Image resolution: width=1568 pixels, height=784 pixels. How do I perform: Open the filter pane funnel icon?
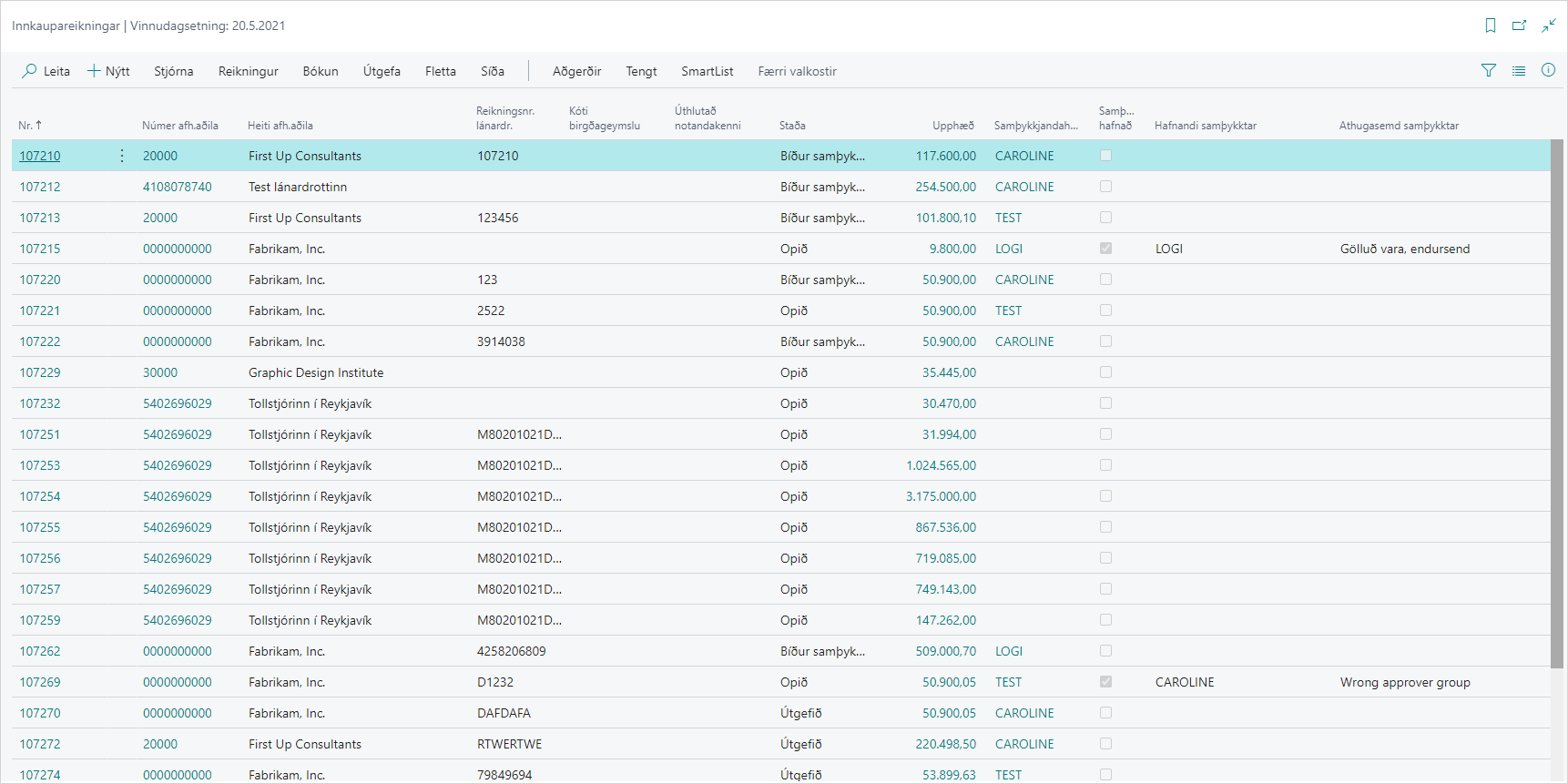(x=1489, y=70)
